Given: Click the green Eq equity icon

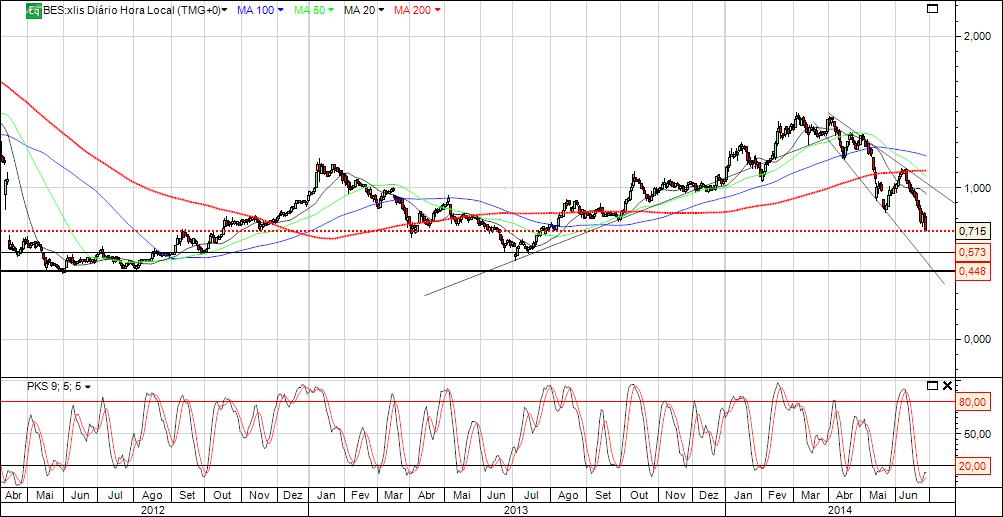Looking at the screenshot, I should tap(33, 10).
